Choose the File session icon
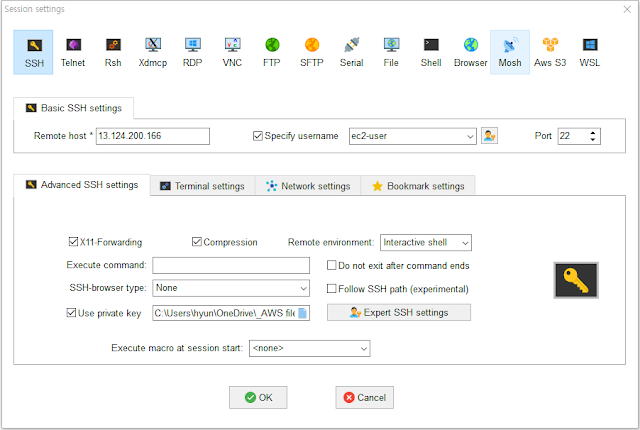Screen dimensions: 640x430 (391, 52)
